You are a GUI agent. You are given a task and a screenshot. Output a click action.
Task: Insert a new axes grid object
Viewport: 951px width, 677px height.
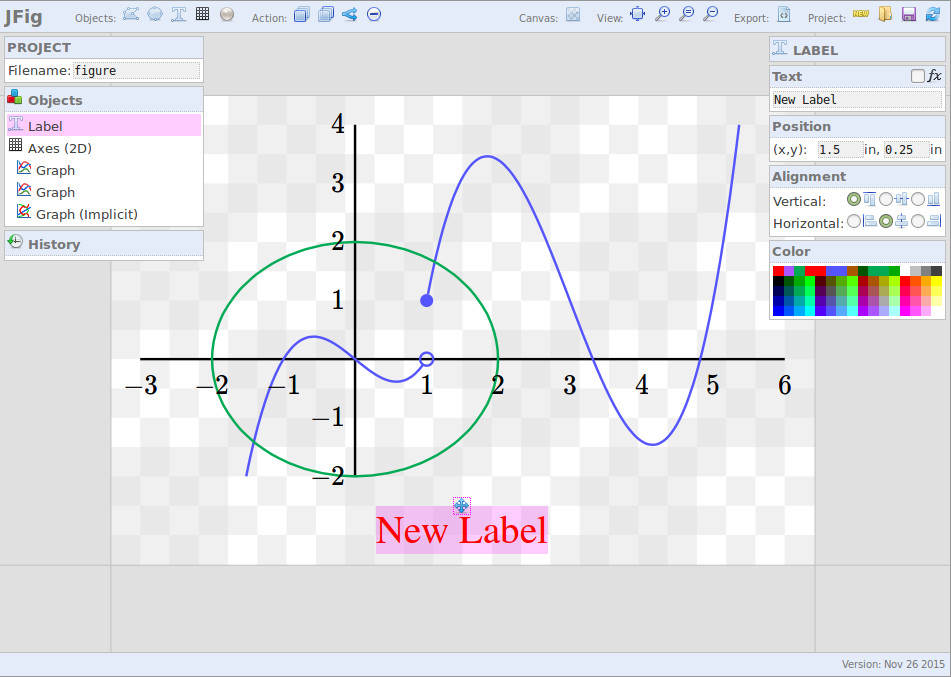(203, 14)
